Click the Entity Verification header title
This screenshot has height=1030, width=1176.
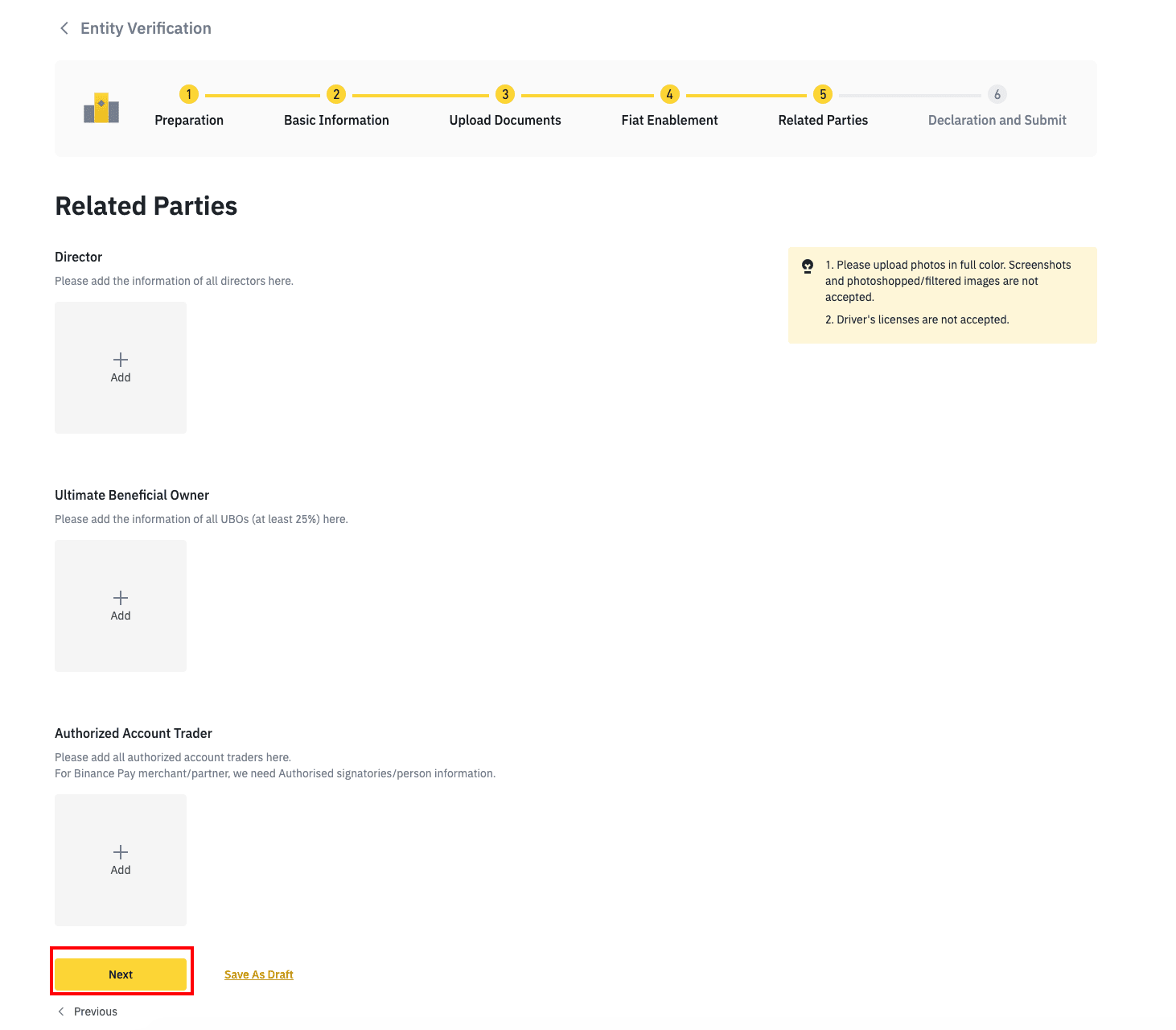coord(146,28)
